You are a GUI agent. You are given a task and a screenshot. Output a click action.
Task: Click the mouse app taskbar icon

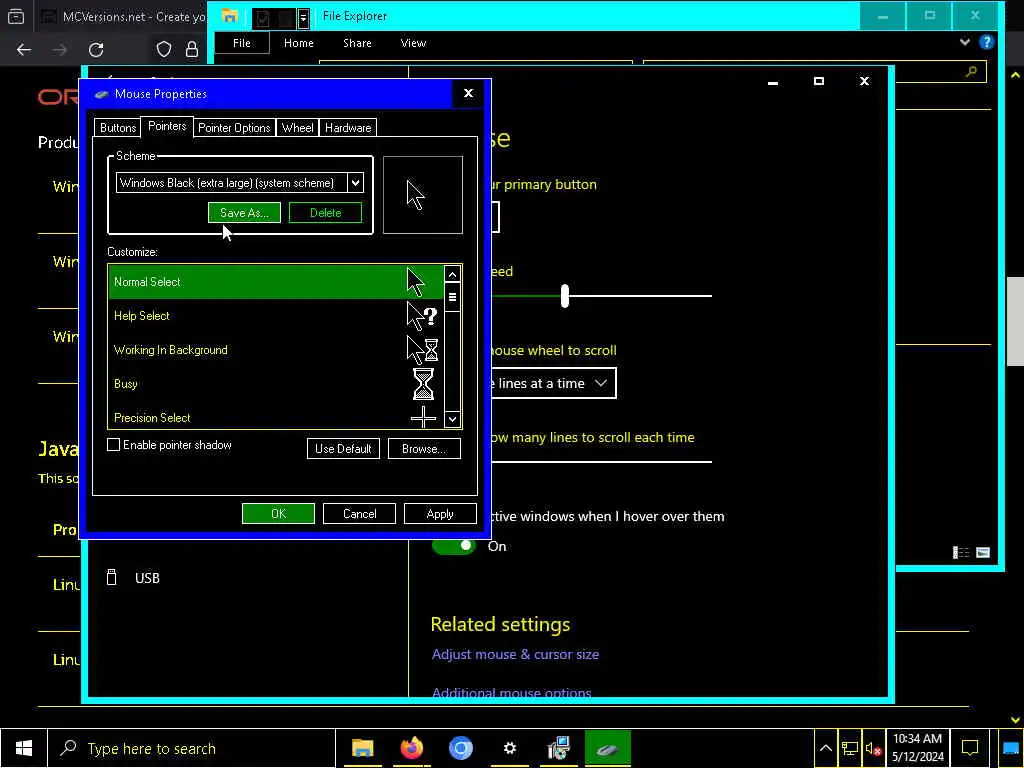(607, 748)
